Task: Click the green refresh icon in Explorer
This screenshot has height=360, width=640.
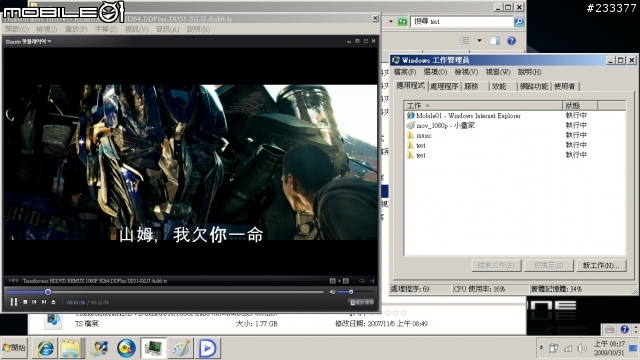Action: pyautogui.click(x=402, y=21)
